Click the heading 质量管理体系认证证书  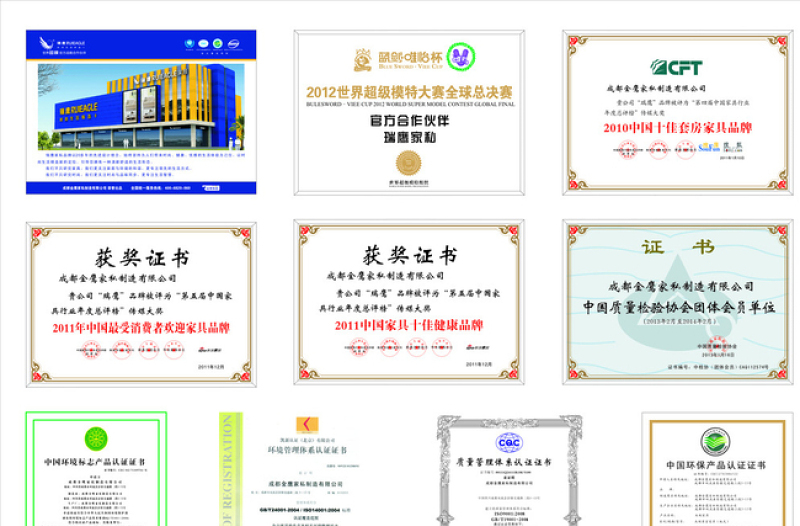point(504,462)
